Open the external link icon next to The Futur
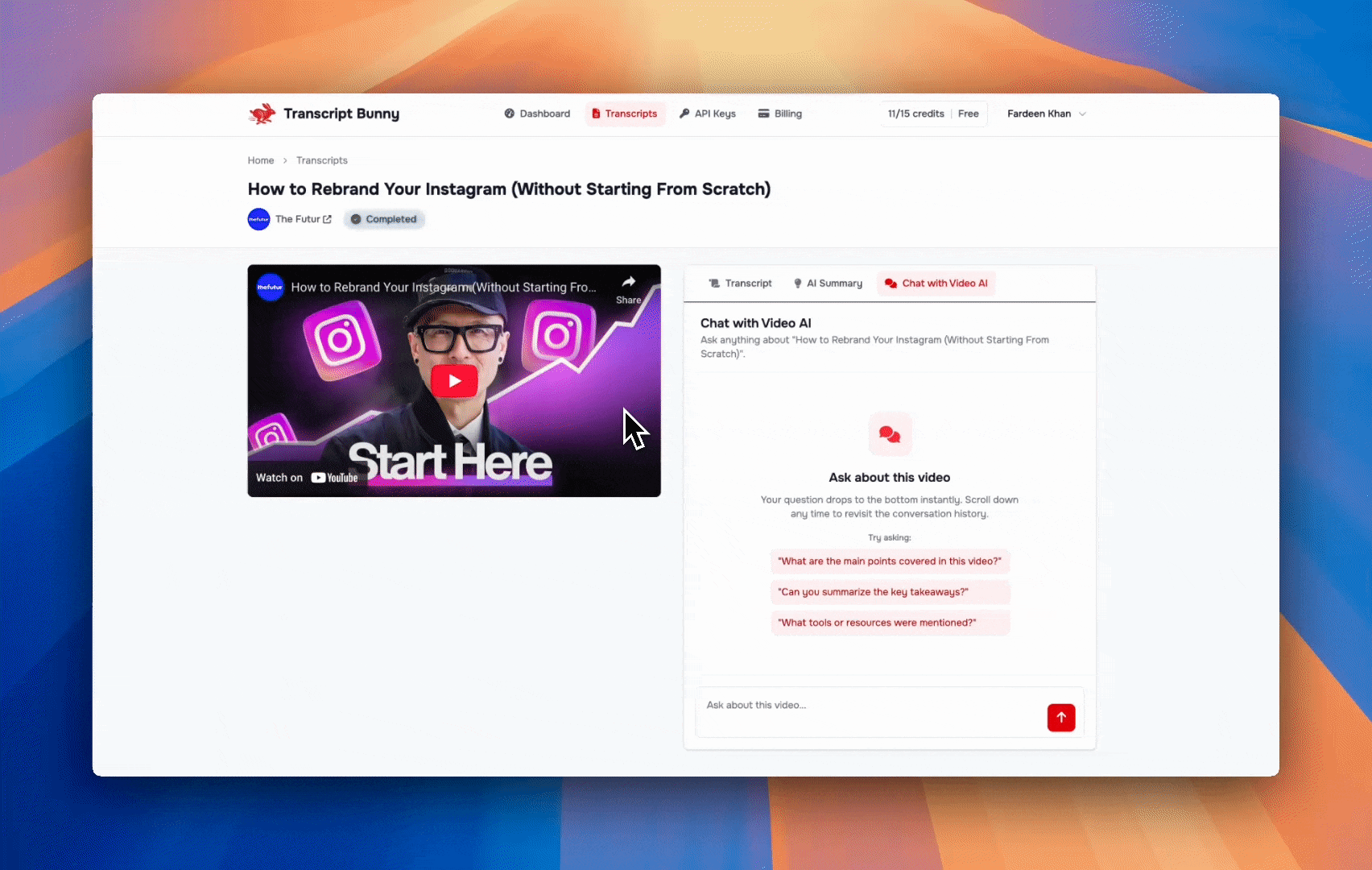The width and height of the screenshot is (1372, 870). click(325, 218)
